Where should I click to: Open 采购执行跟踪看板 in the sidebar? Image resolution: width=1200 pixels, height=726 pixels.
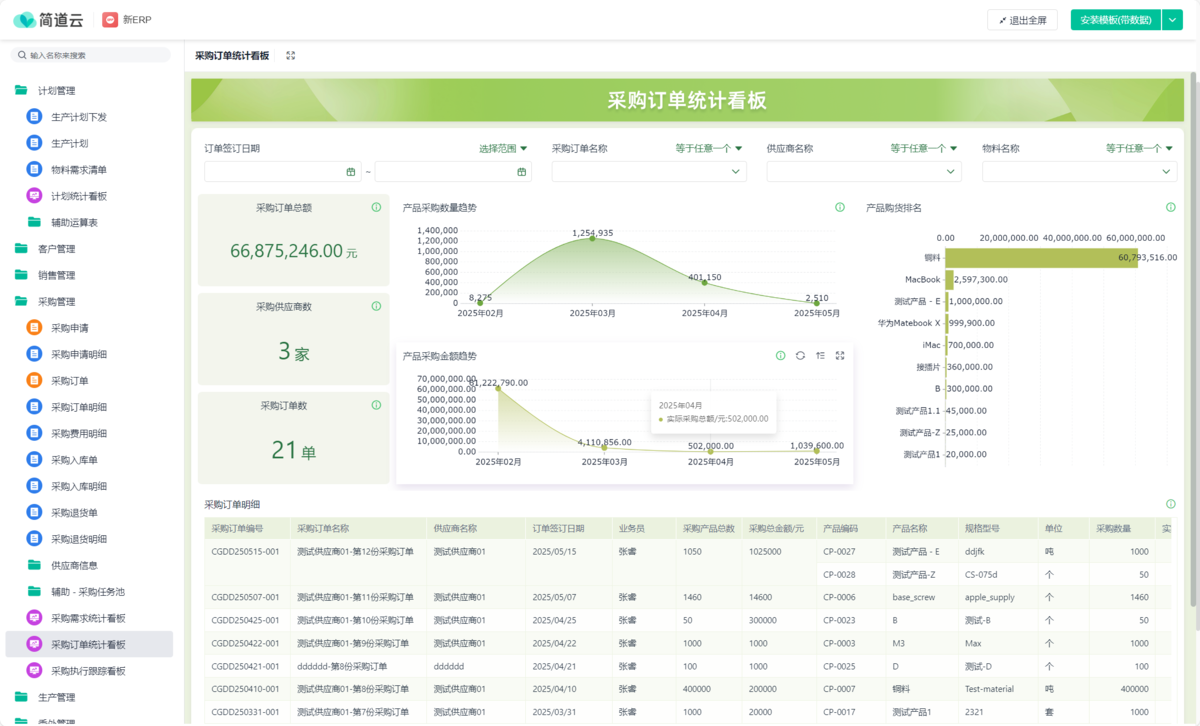click(x=88, y=671)
